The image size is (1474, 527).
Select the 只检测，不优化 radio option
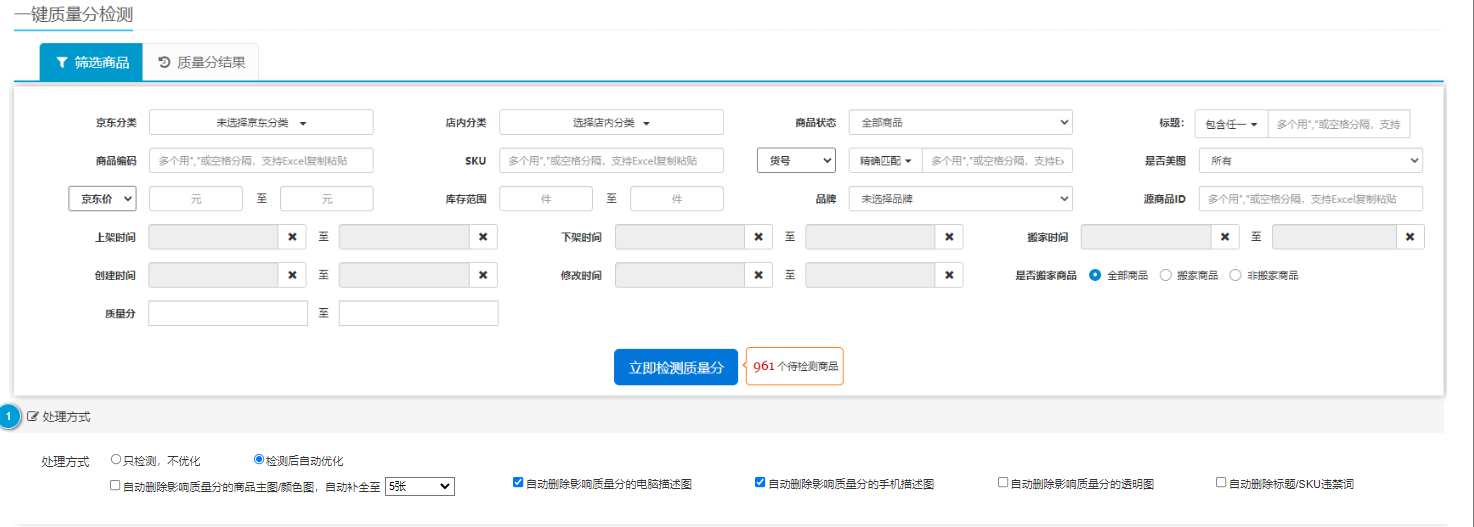(x=116, y=460)
